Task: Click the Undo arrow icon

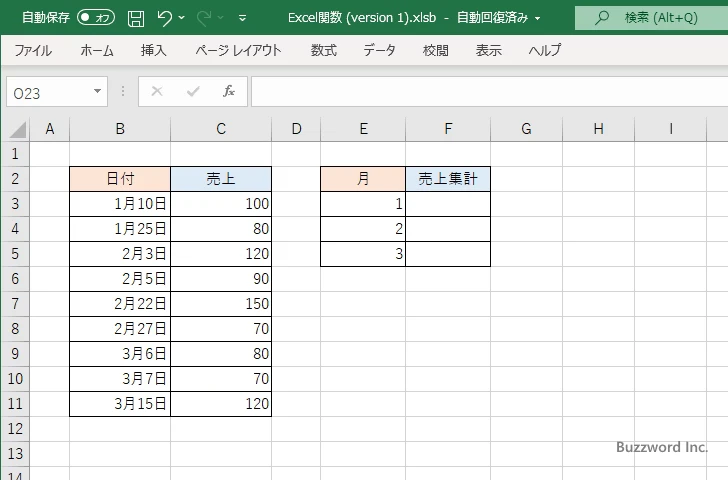Action: coord(164,18)
